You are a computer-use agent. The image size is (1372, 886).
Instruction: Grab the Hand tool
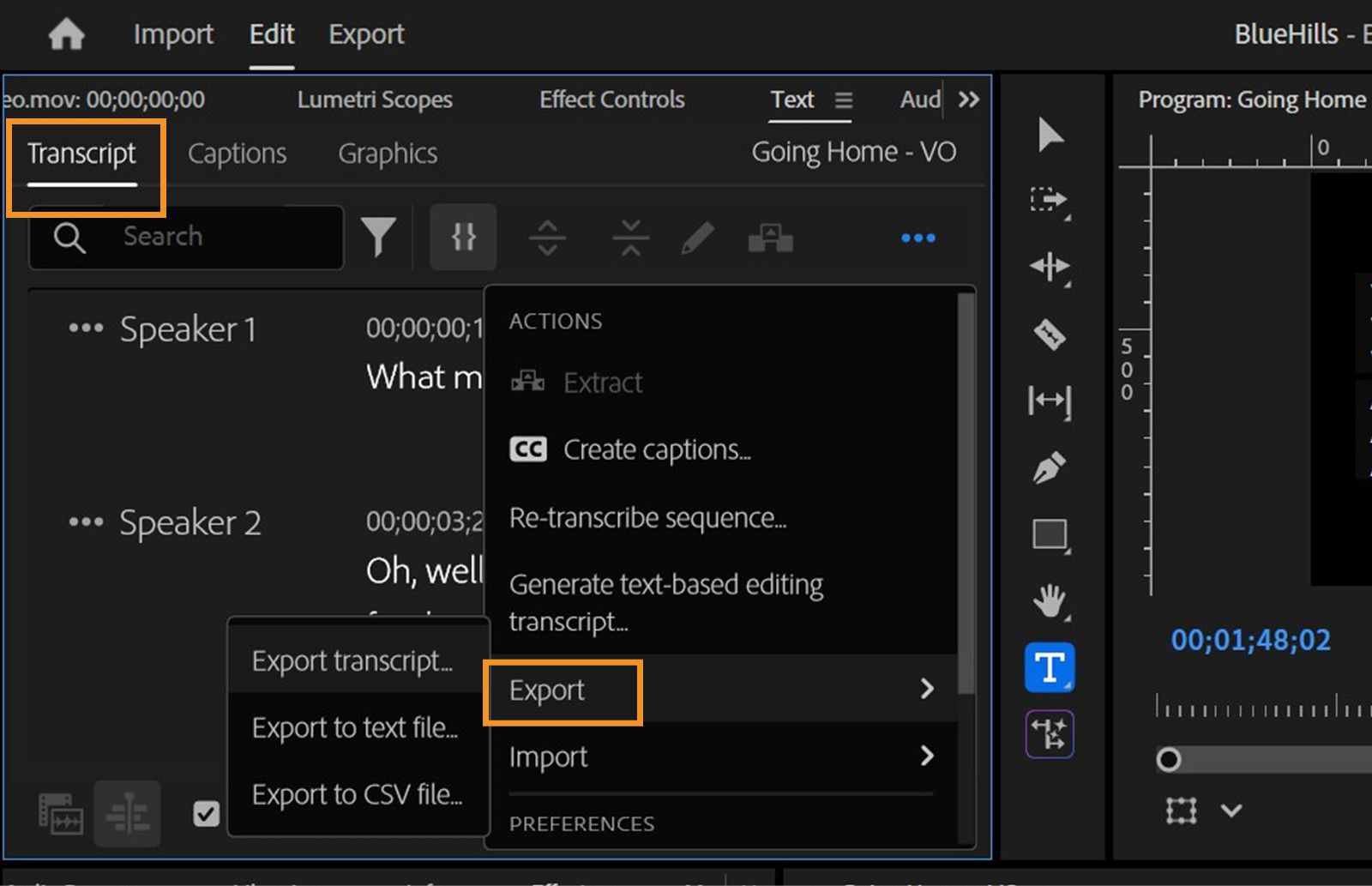(1050, 602)
